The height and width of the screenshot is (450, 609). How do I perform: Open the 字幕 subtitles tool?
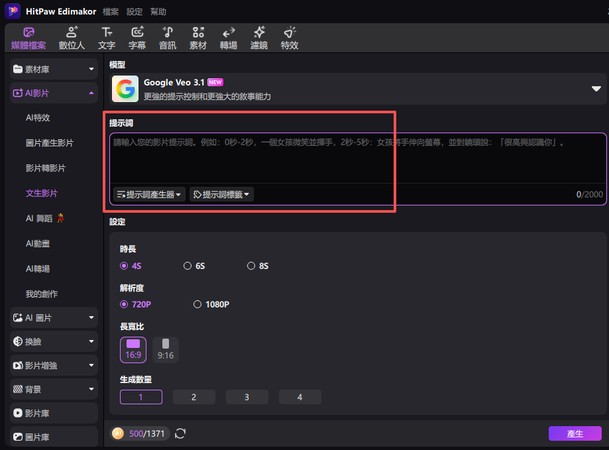click(137, 38)
